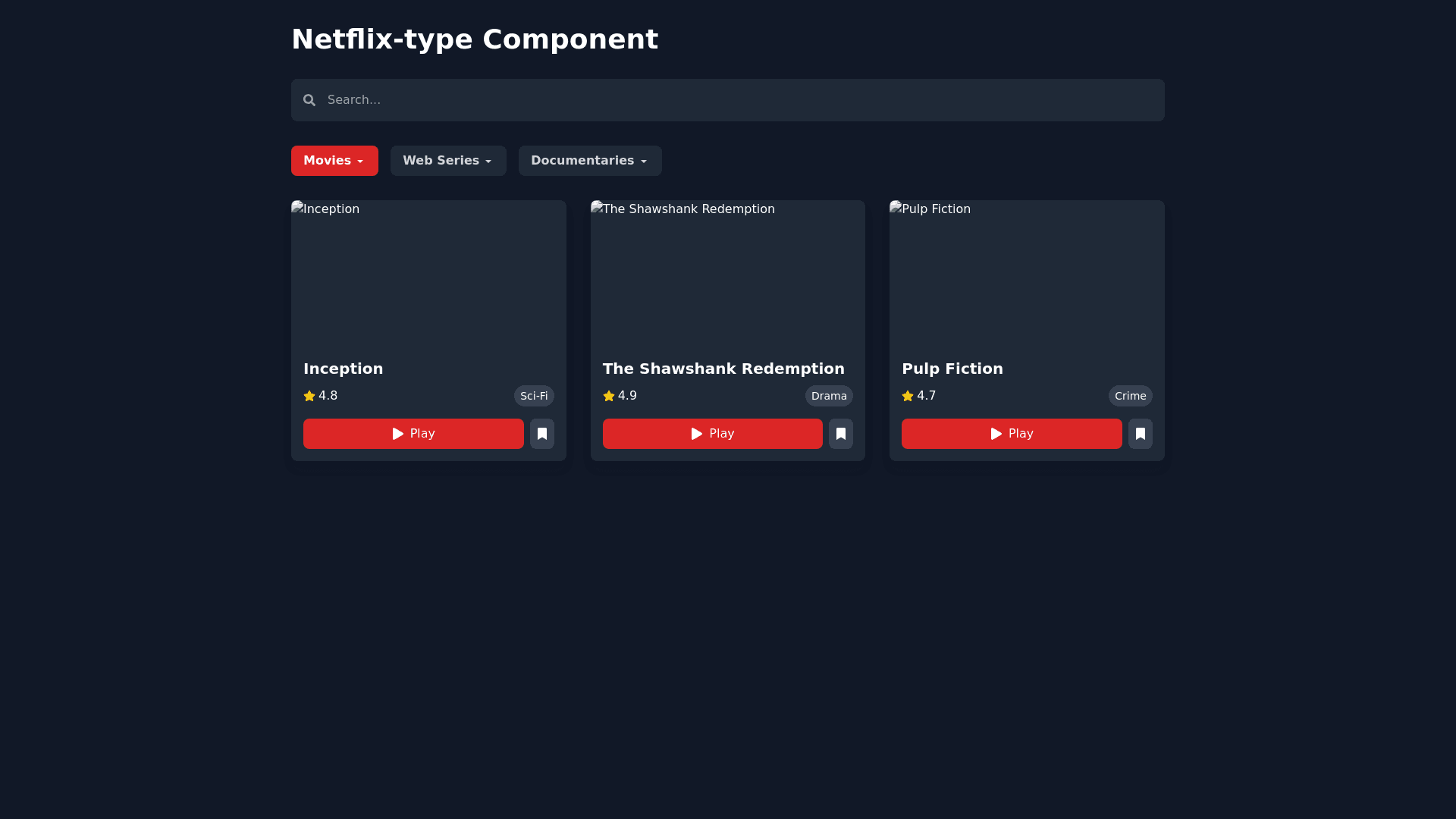The height and width of the screenshot is (819, 1456).
Task: Expand the Documentaries category menu
Action: pos(590,161)
